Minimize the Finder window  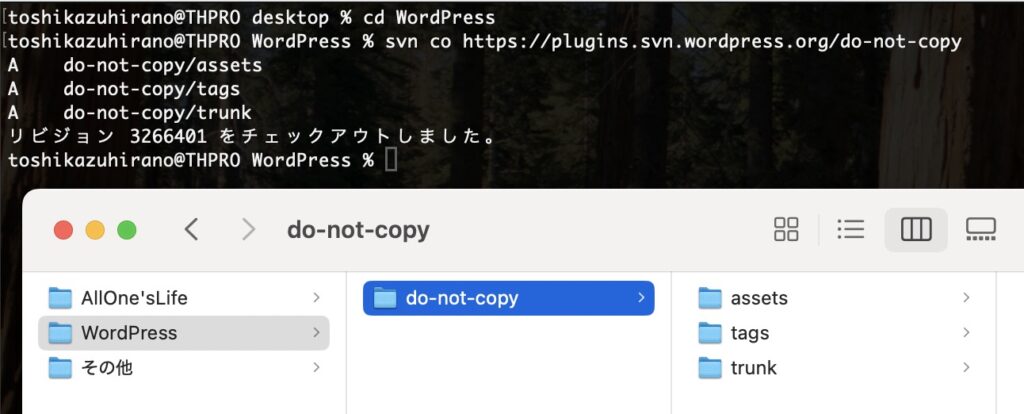(95, 230)
